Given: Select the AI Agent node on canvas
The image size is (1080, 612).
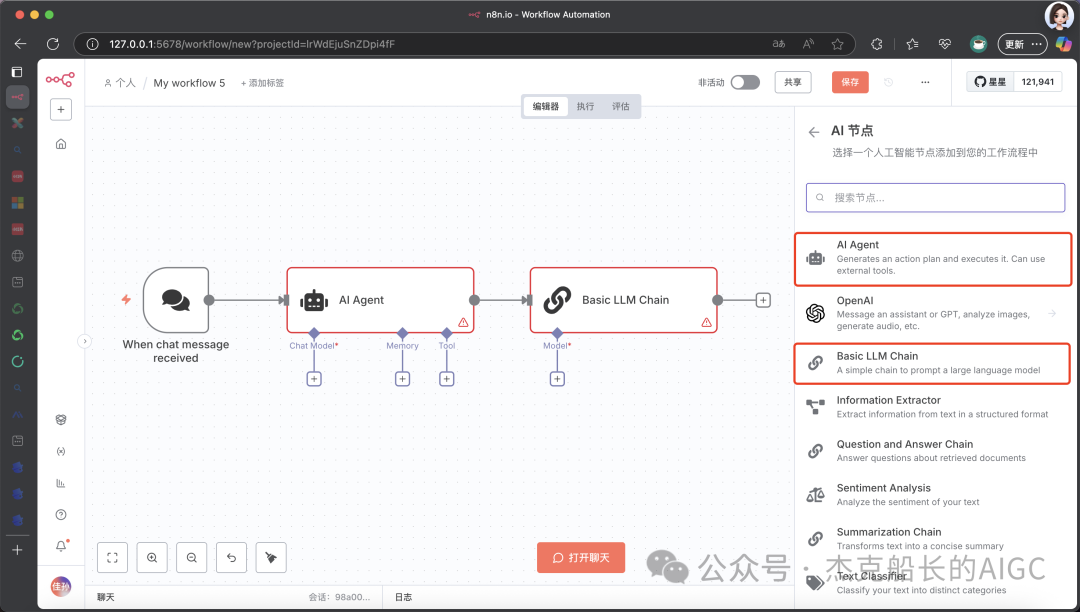Looking at the screenshot, I should point(380,300).
